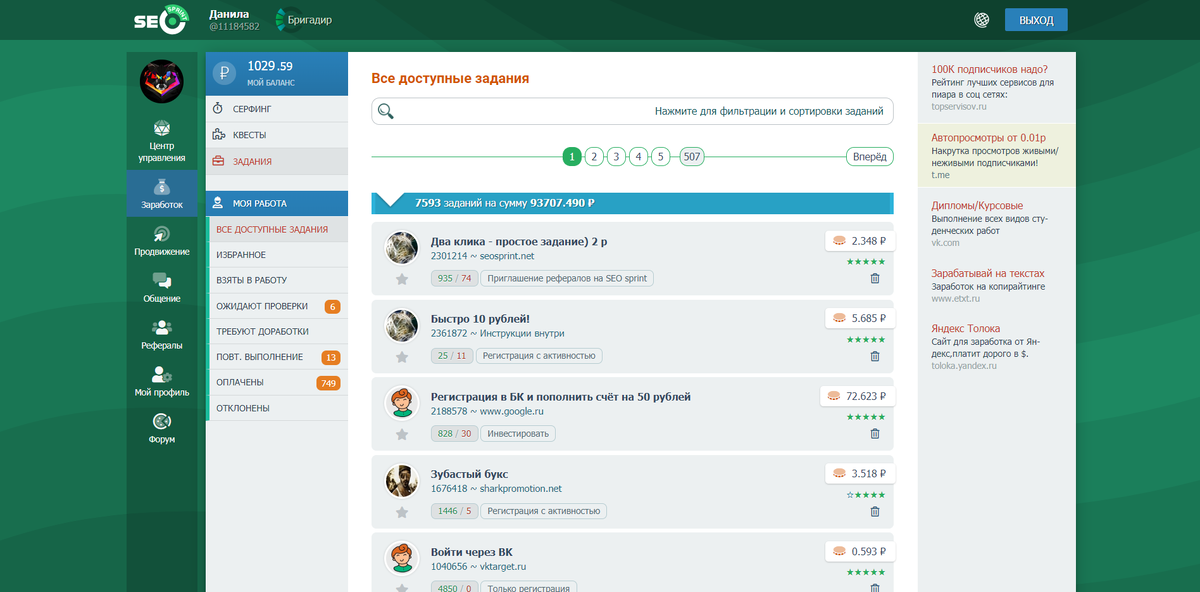
Task: Open the globe language icon near ВЫХОД
Action: point(982,20)
